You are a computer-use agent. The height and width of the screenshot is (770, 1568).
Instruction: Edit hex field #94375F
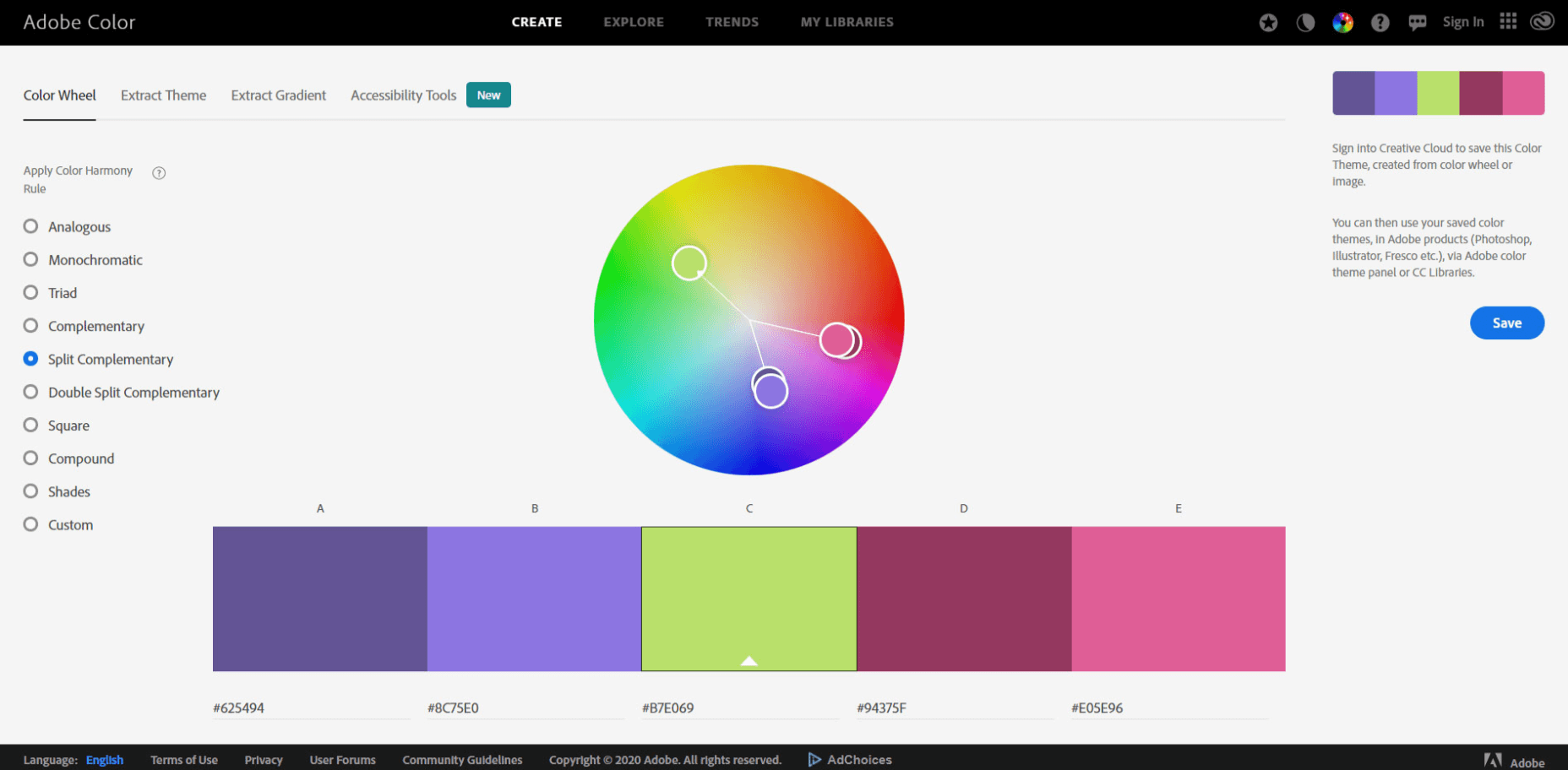tap(955, 708)
